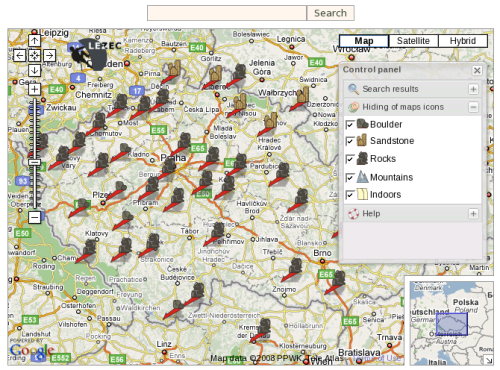Pan the map left with arrow
This screenshot has width=500, height=370.
coord(19,55)
